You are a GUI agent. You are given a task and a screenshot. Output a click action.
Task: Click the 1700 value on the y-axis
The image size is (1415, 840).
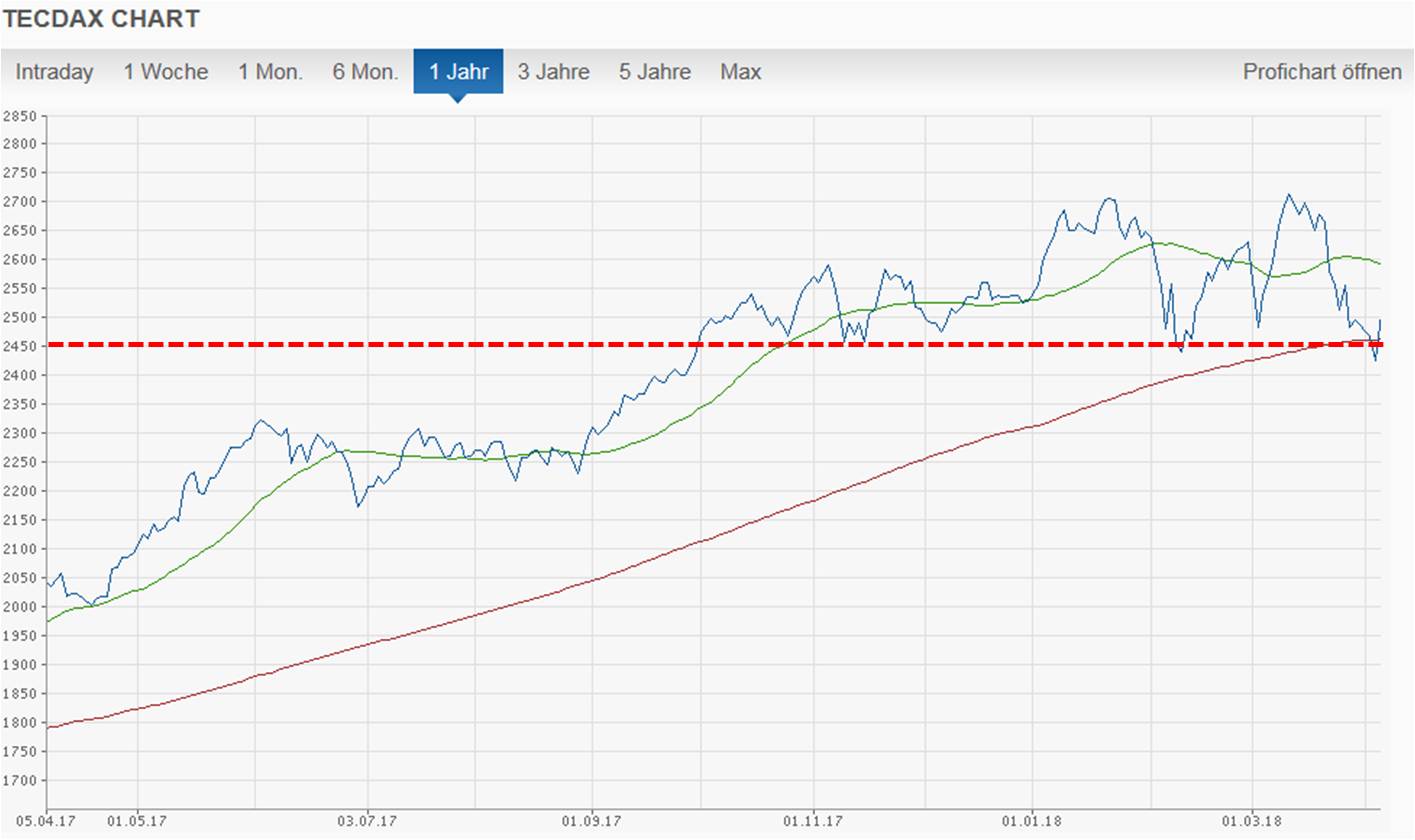click(x=20, y=781)
